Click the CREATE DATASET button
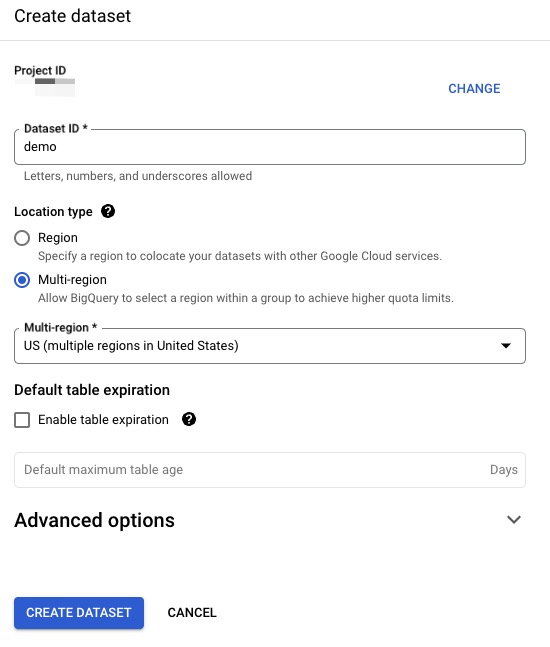Image resolution: width=550 pixels, height=647 pixels. click(x=79, y=613)
